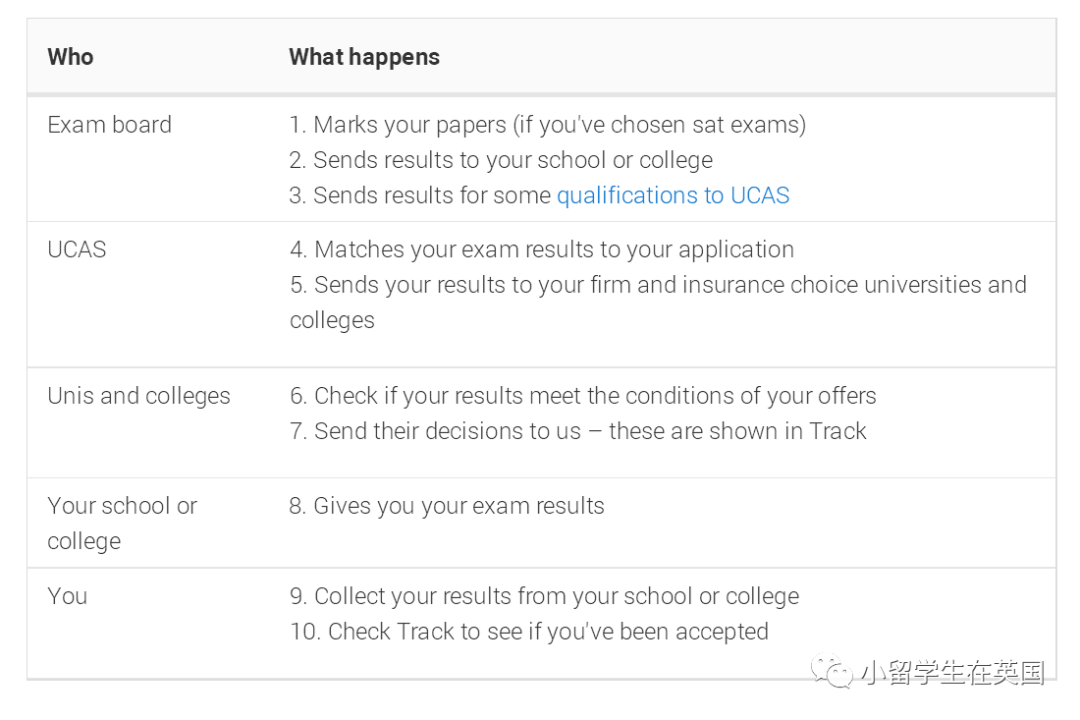This screenshot has width=1080, height=720.
Task: Select the 'Exam board' row label
Action: pos(110,125)
